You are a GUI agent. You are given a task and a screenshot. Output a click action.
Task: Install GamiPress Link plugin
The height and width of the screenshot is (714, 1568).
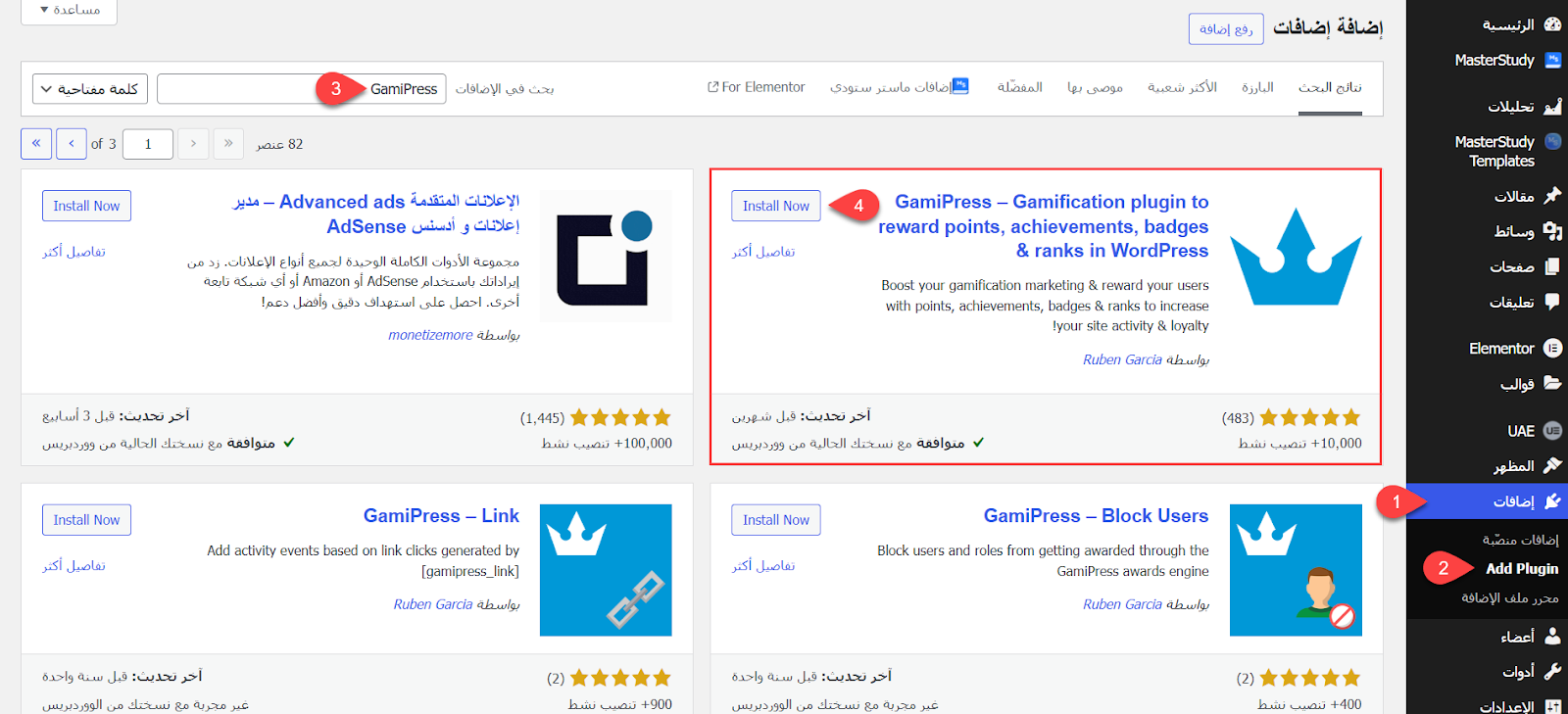86,520
